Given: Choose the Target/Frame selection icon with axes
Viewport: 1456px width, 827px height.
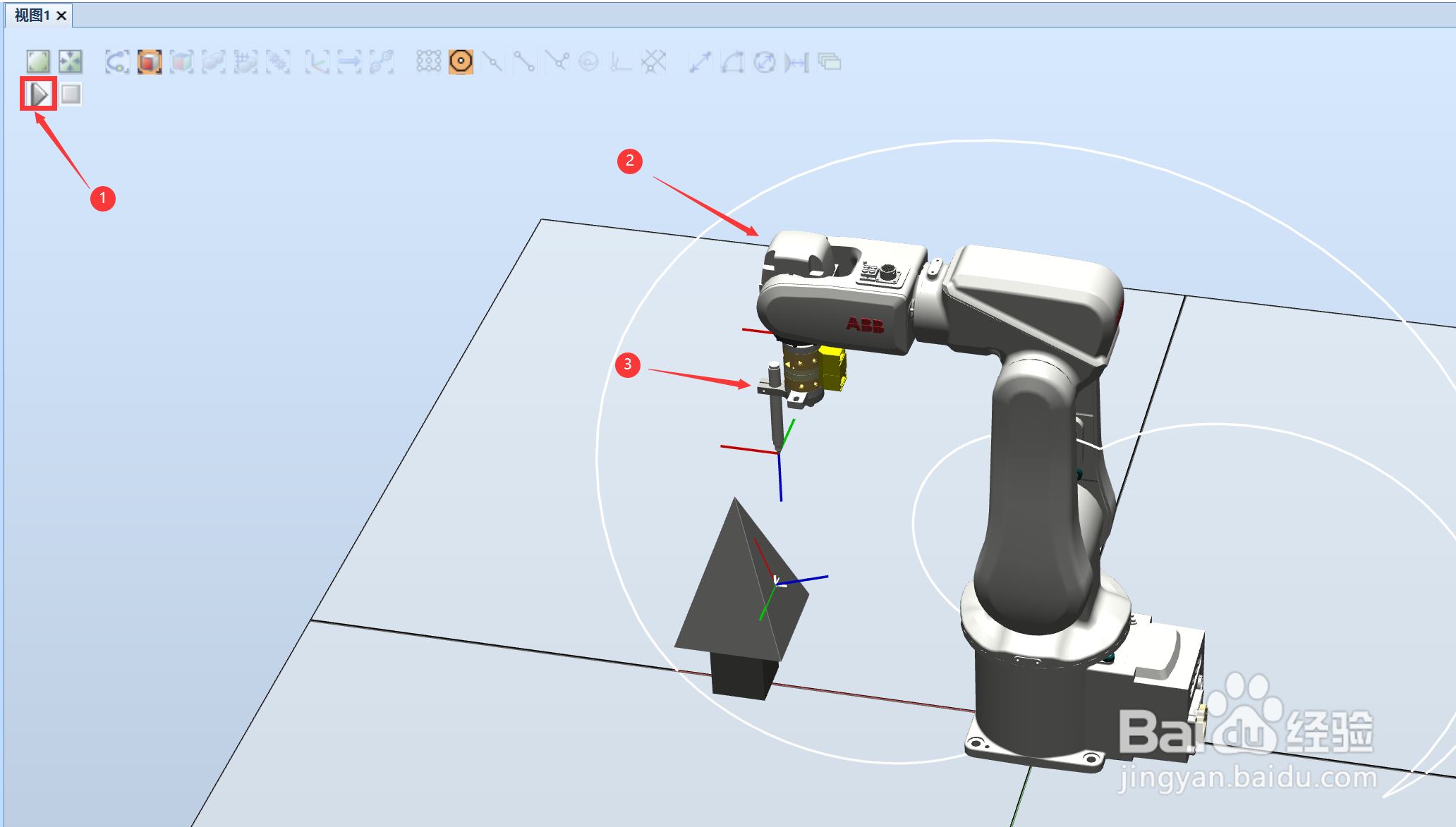Looking at the screenshot, I should click(317, 62).
